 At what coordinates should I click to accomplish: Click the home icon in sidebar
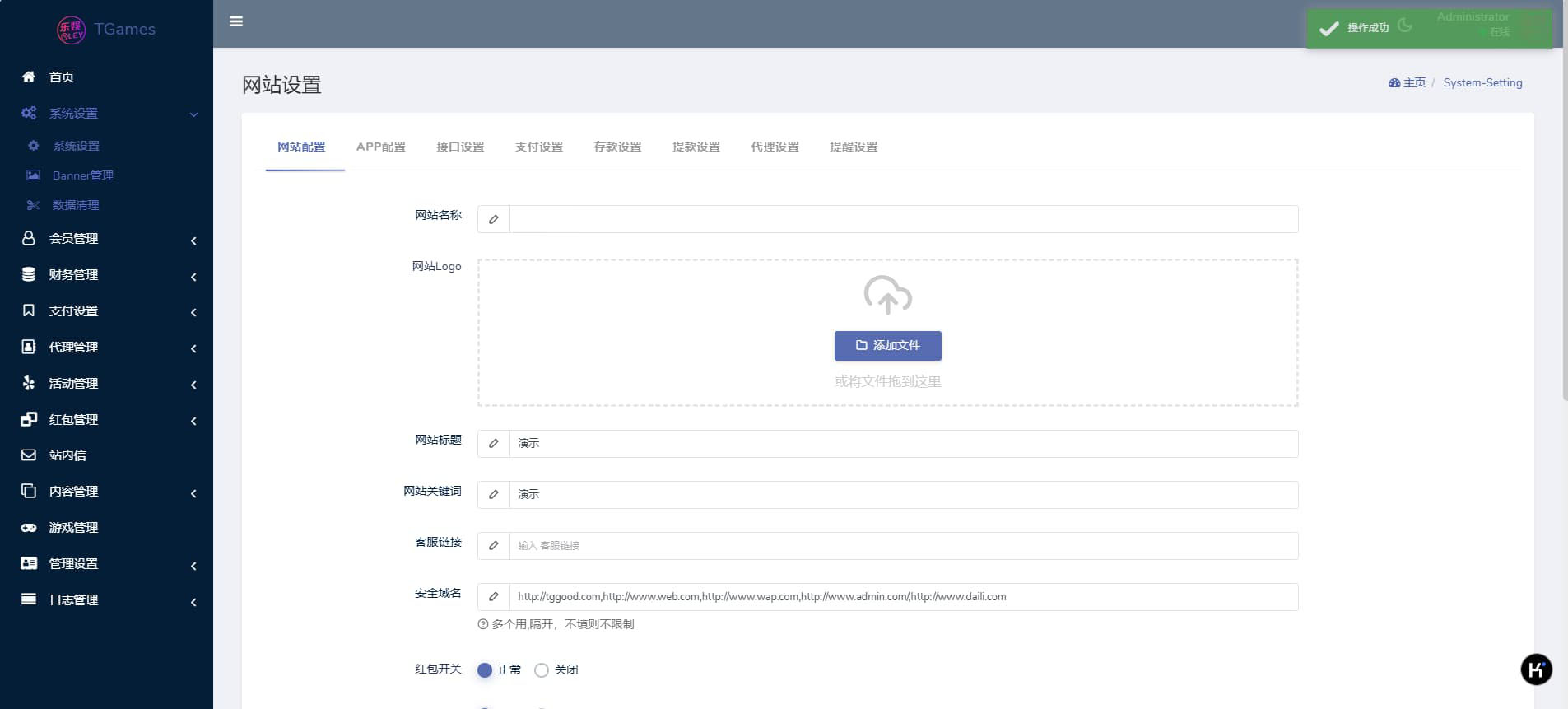tap(29, 77)
